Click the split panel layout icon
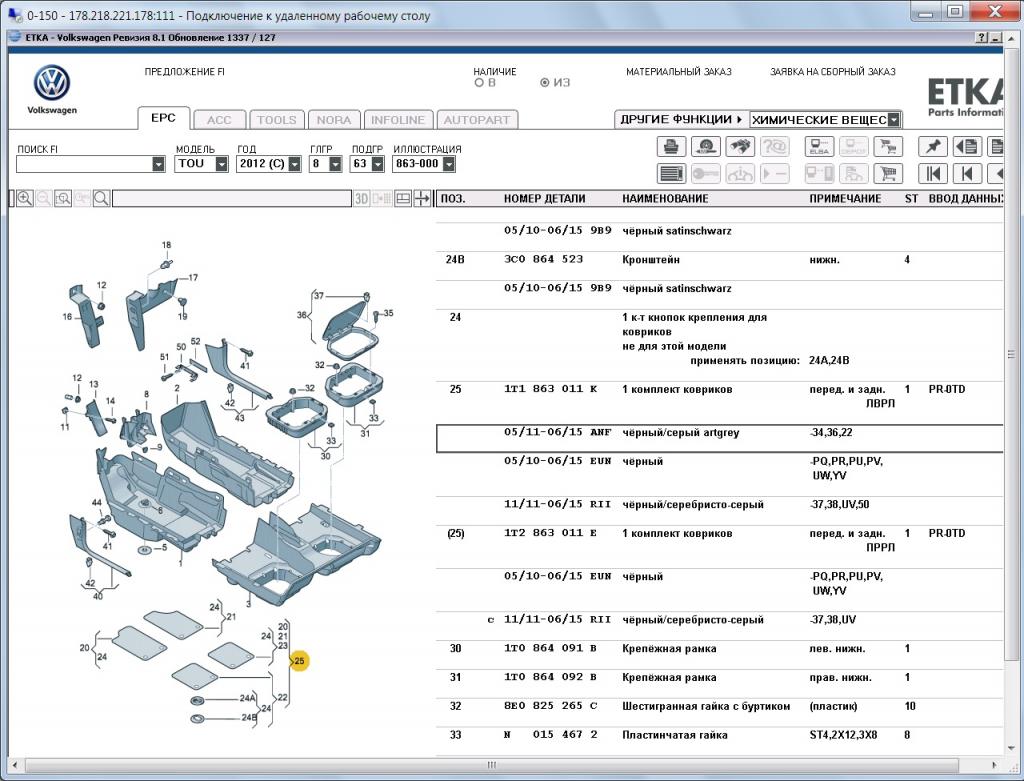Viewport: 1024px width, 781px height. [x=403, y=199]
